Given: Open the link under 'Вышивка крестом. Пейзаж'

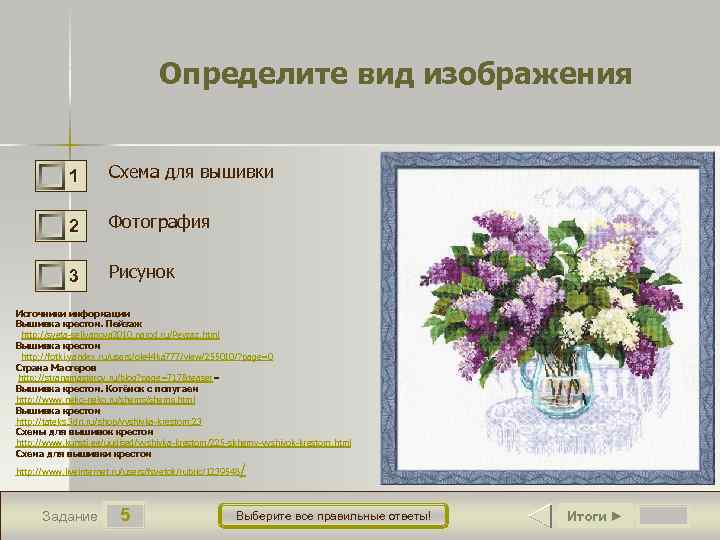Looking at the screenshot, I should pos(120,335).
